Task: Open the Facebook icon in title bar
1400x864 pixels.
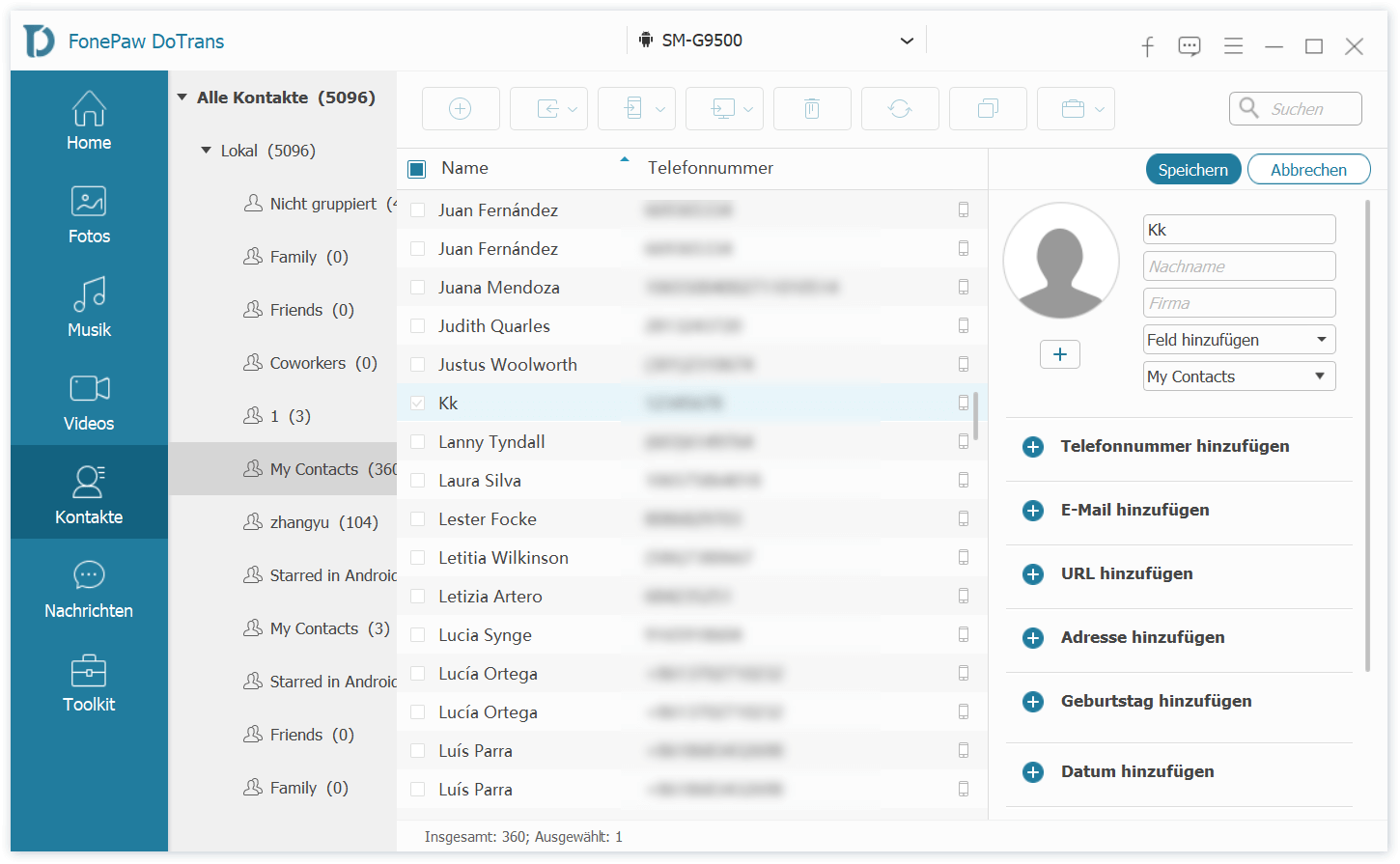Action: tap(1147, 46)
